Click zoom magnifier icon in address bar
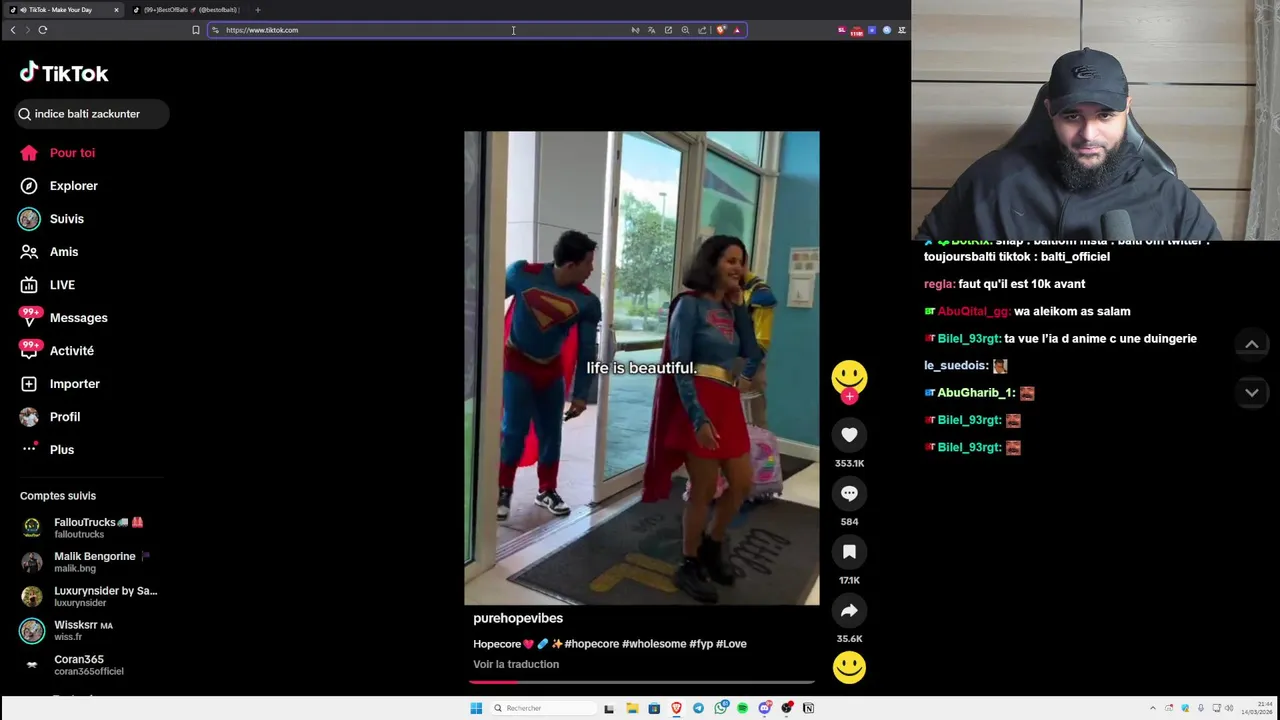 (685, 30)
